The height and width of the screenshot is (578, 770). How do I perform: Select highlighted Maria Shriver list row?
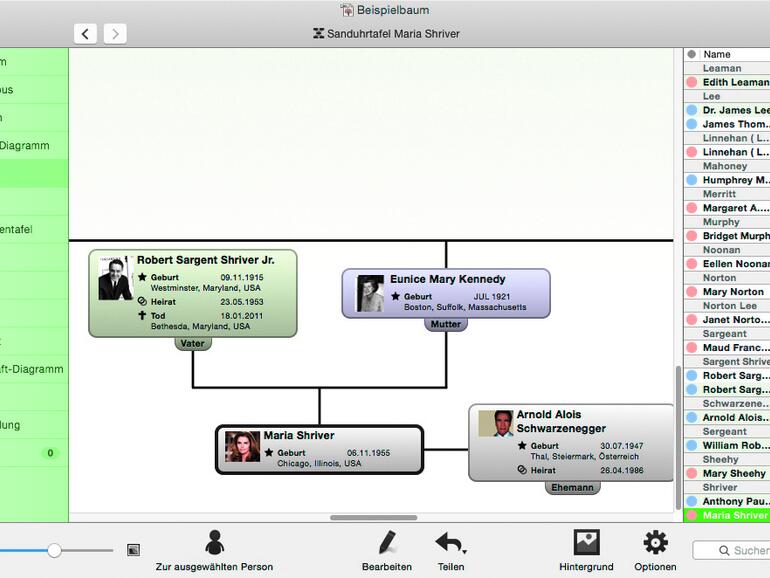[x=727, y=515]
